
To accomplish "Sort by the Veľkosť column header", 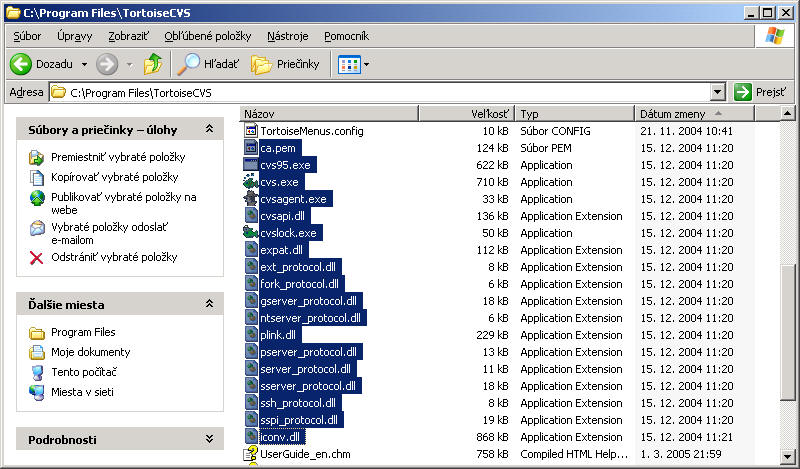I will point(467,114).
